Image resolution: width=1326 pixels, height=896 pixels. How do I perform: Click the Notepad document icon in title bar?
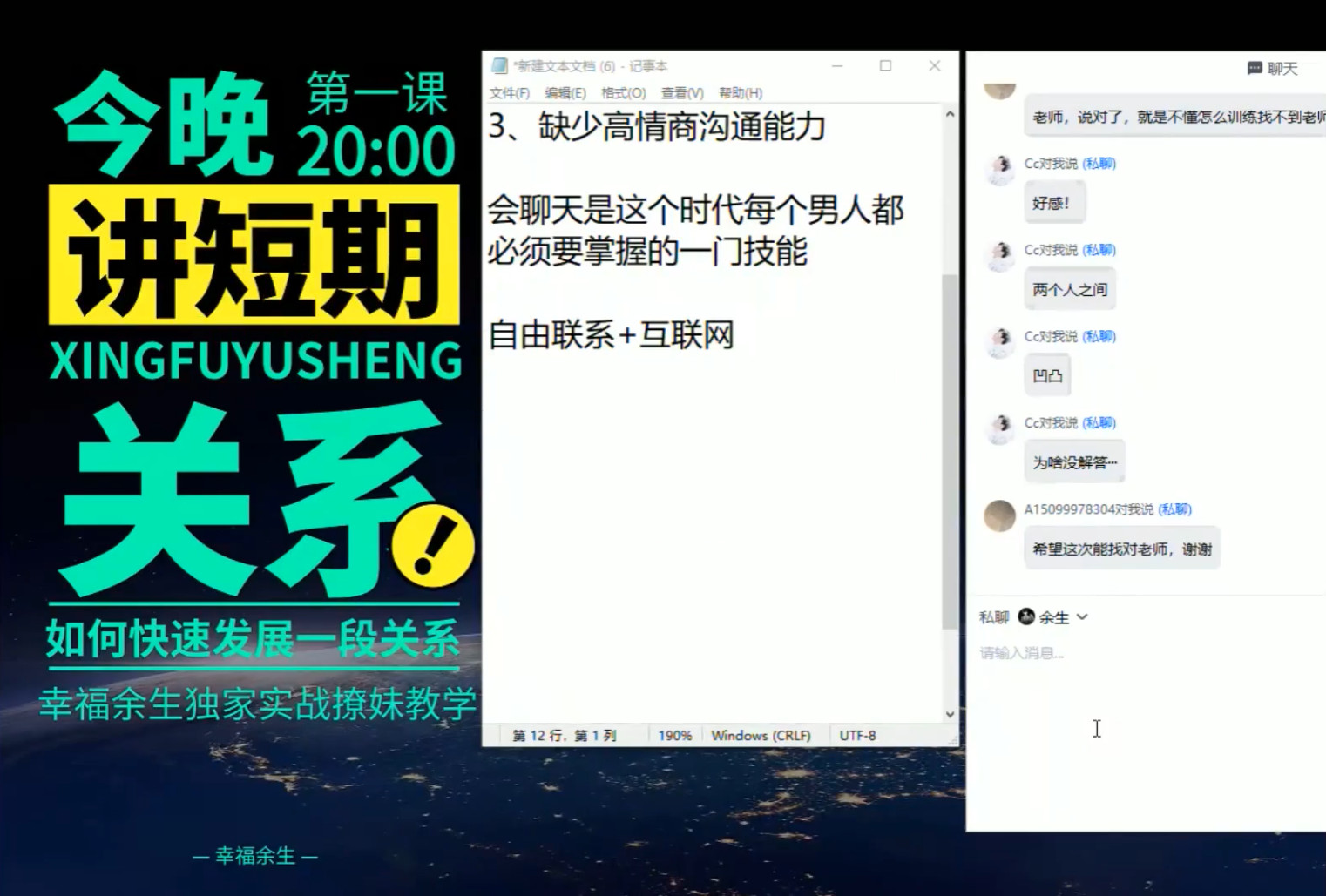[x=499, y=66]
